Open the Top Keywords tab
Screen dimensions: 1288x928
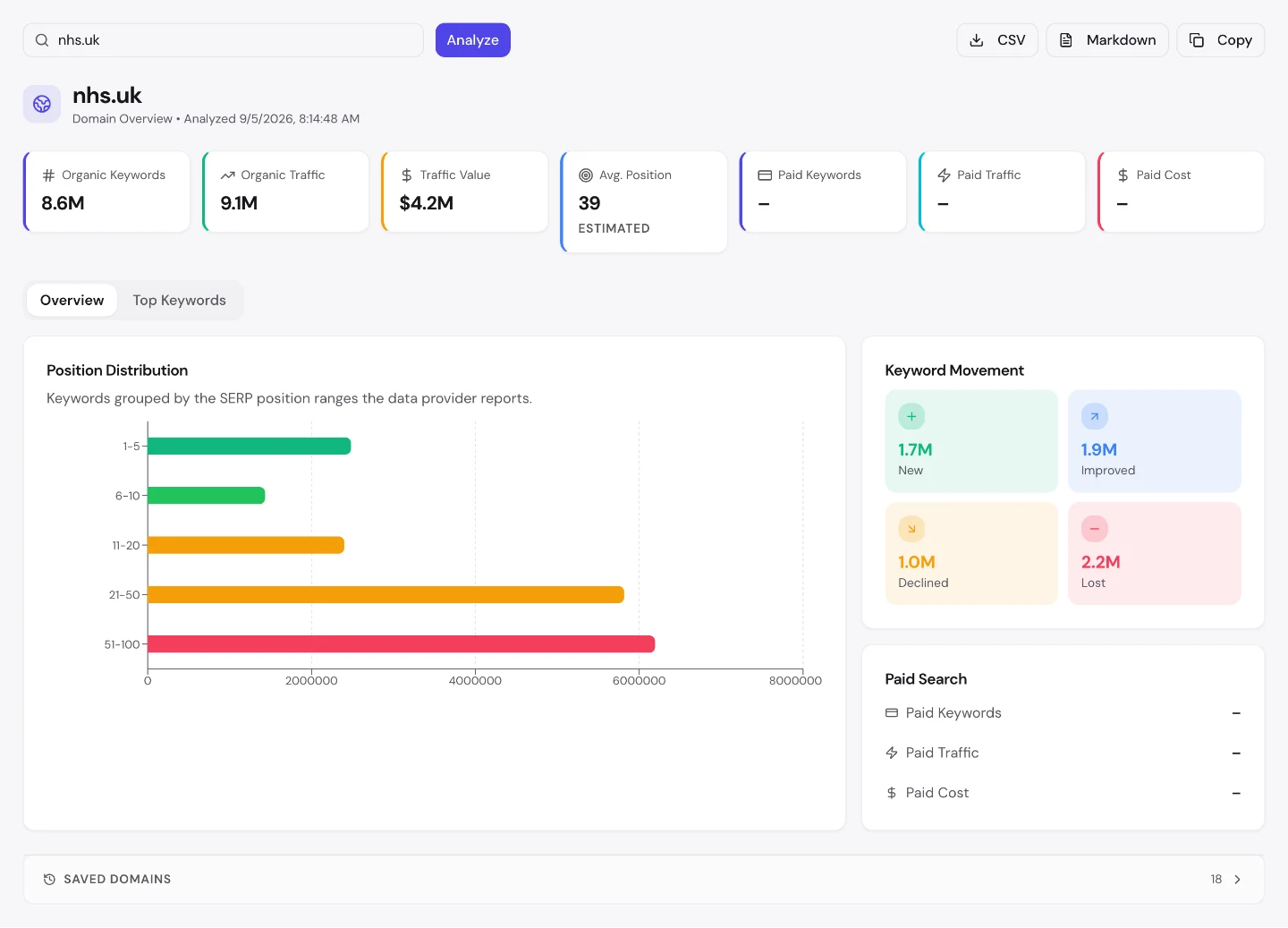point(180,301)
